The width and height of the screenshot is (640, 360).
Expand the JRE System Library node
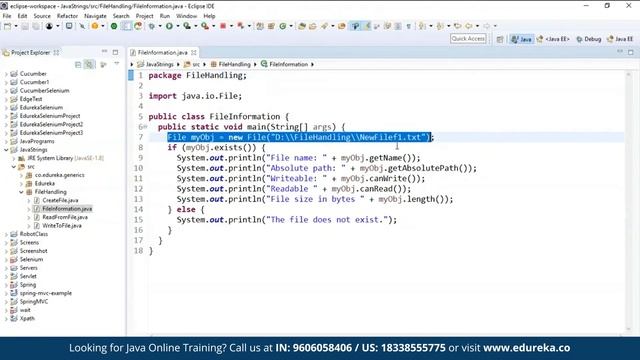click(14, 158)
